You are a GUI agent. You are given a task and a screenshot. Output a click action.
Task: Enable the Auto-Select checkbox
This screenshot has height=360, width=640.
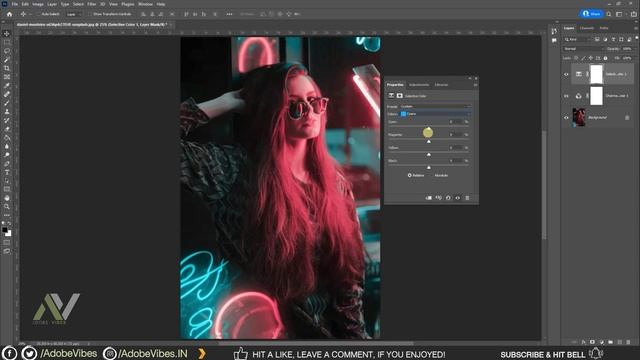coord(38,14)
